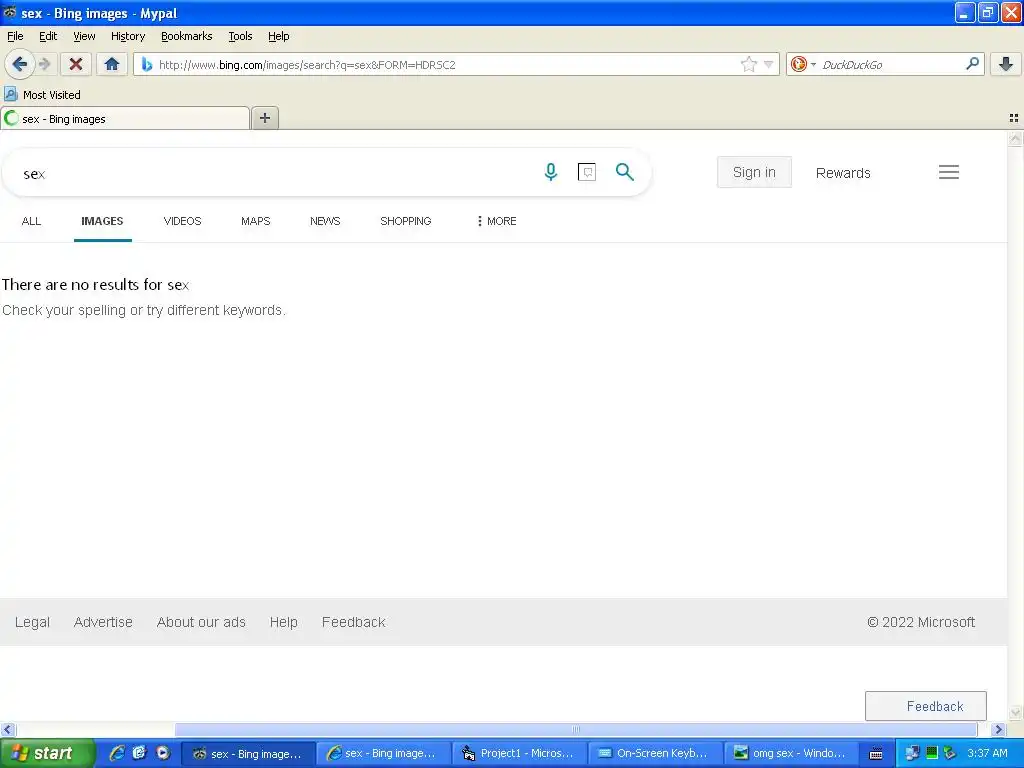Click the DuckDuckGo search field

pyautogui.click(x=891, y=65)
